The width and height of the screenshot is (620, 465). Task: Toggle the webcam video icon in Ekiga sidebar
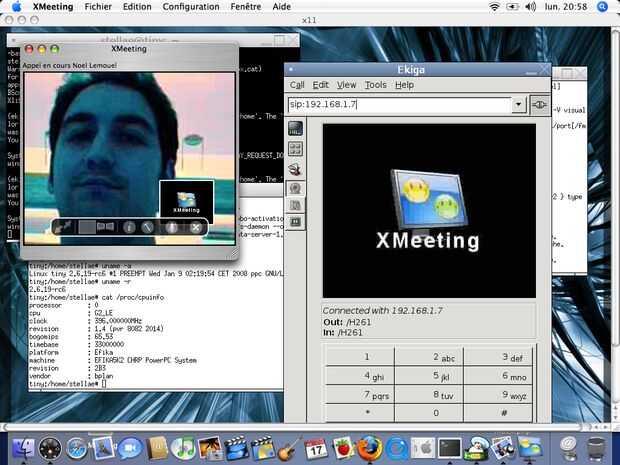pyautogui.click(x=295, y=188)
